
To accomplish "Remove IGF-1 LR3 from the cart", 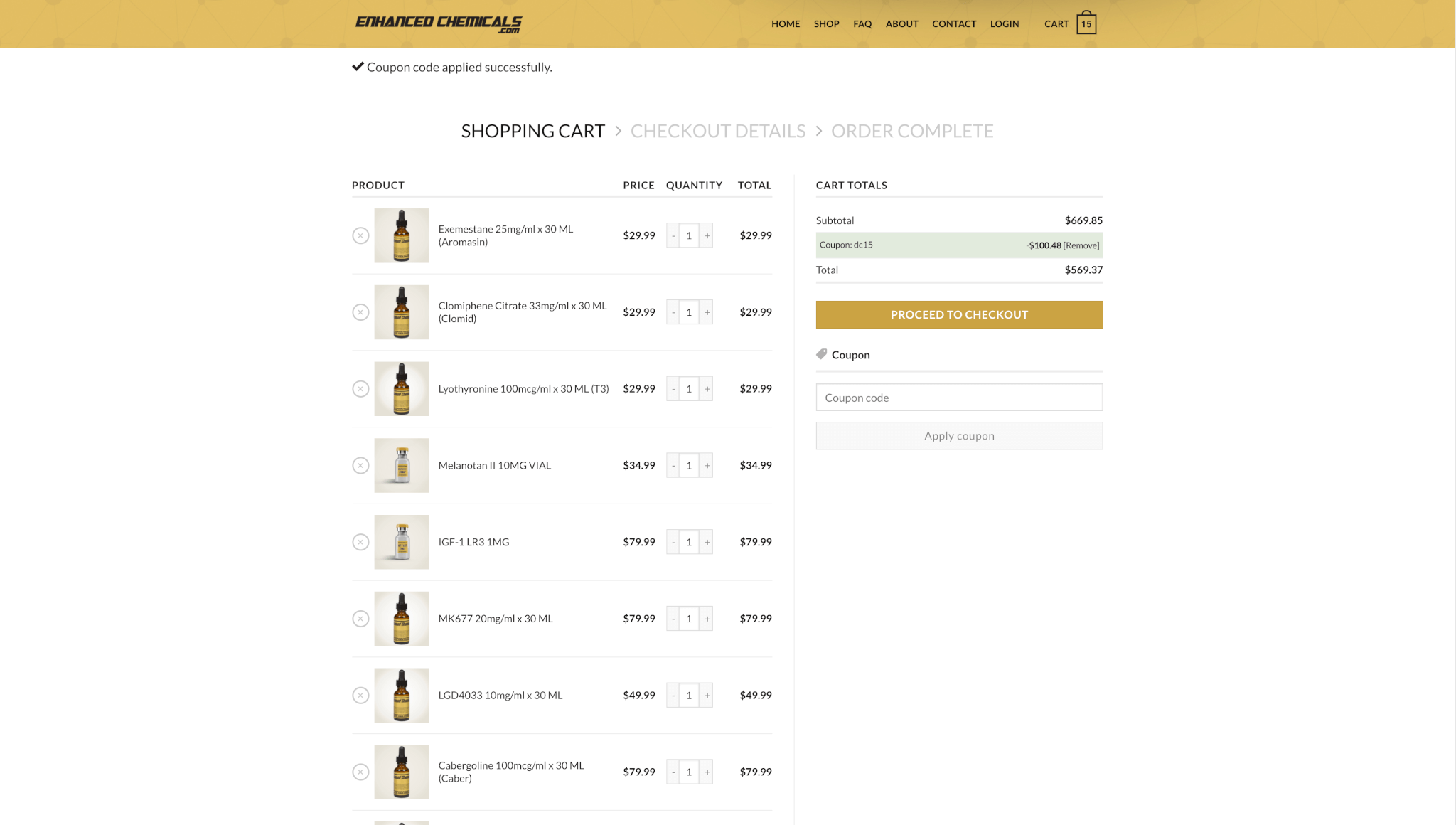I will pyautogui.click(x=360, y=542).
